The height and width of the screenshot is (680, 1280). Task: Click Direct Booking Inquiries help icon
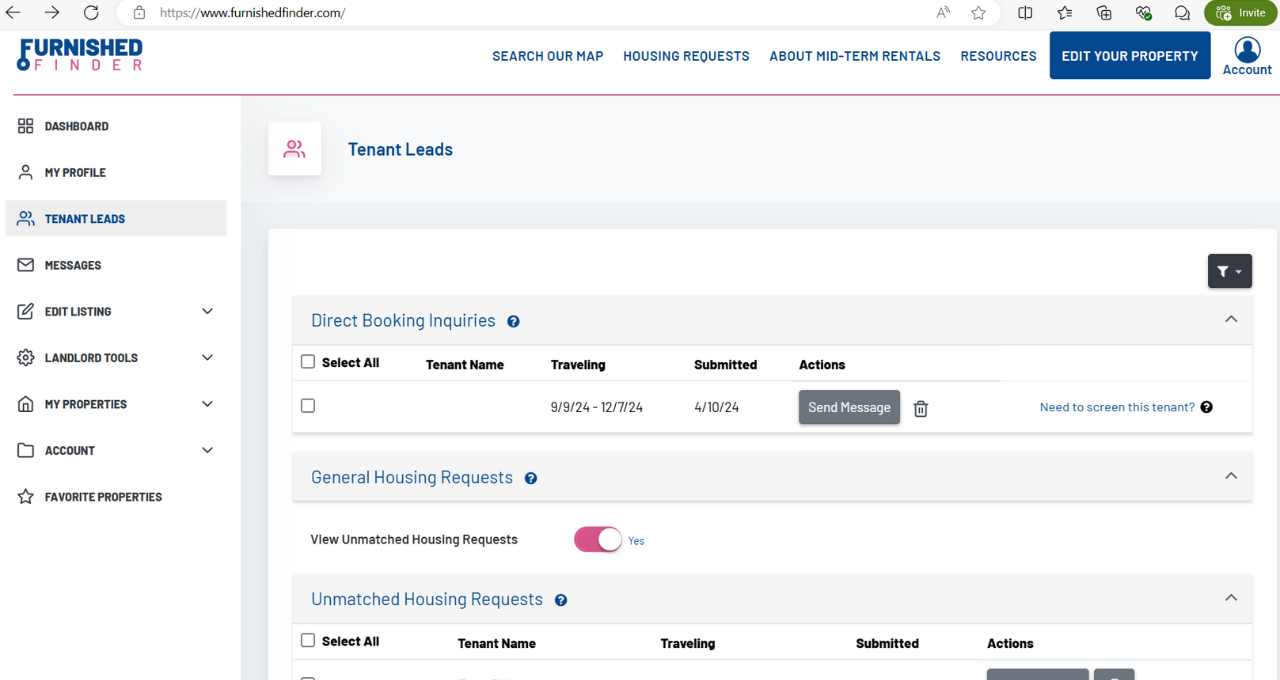pos(513,322)
